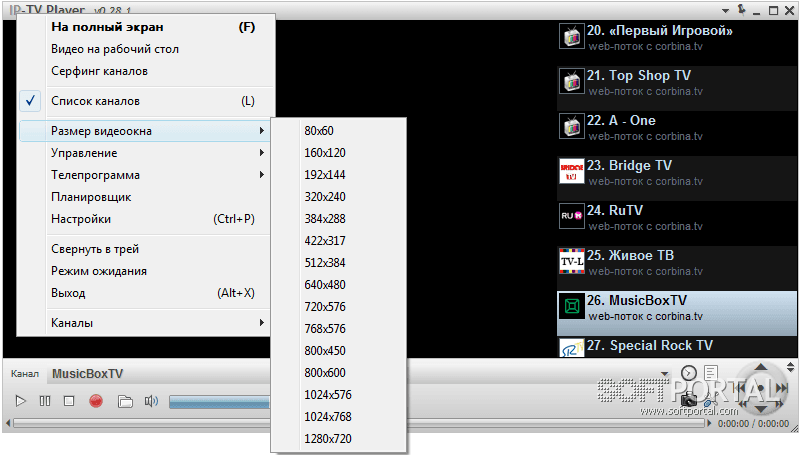803x455 pixels.
Task: Select channel 23. Bridge TV
Action: (677, 178)
